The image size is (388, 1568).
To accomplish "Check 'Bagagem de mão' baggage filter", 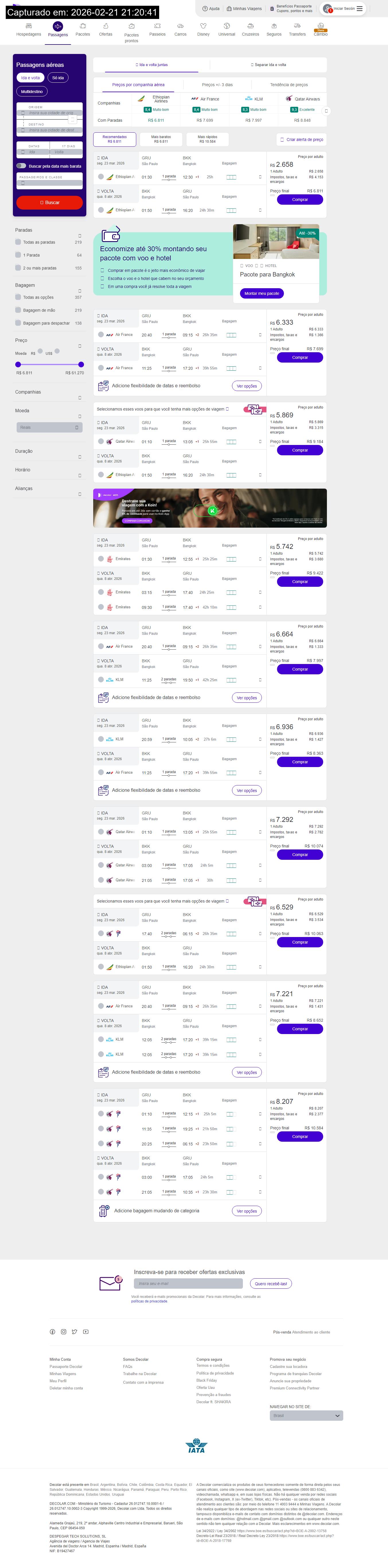I will point(18,310).
